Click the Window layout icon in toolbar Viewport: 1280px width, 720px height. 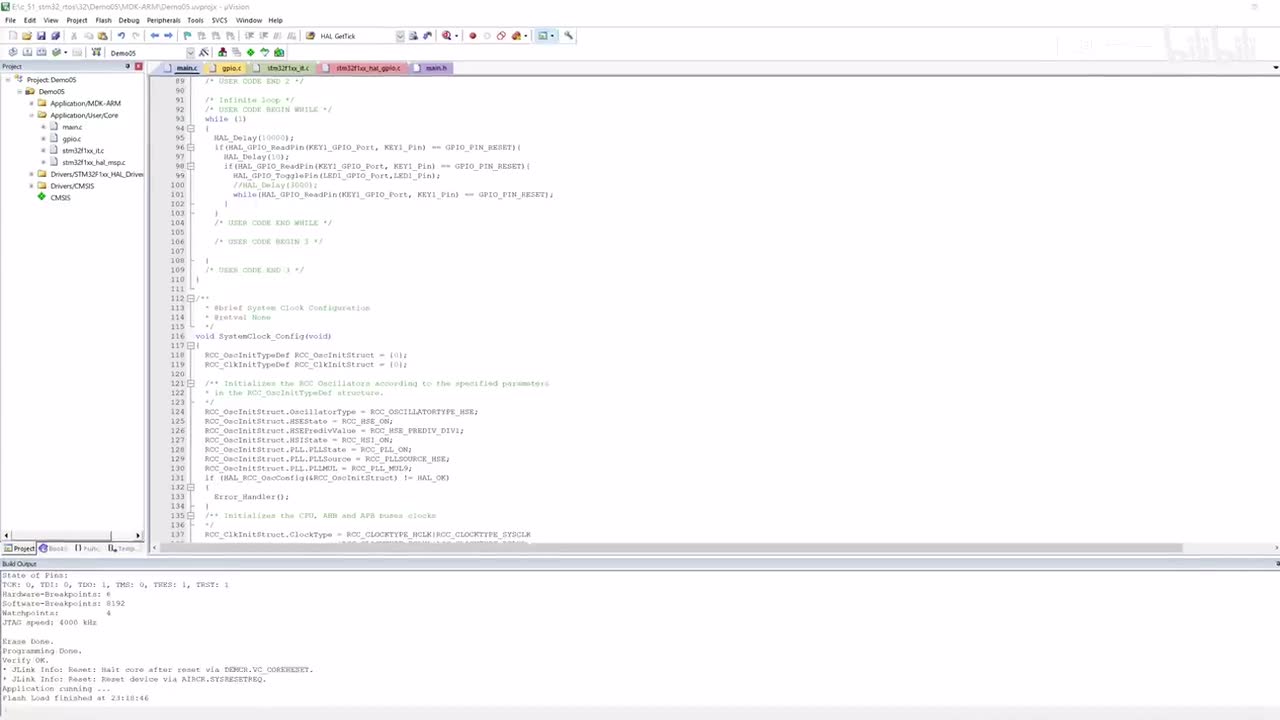542,36
